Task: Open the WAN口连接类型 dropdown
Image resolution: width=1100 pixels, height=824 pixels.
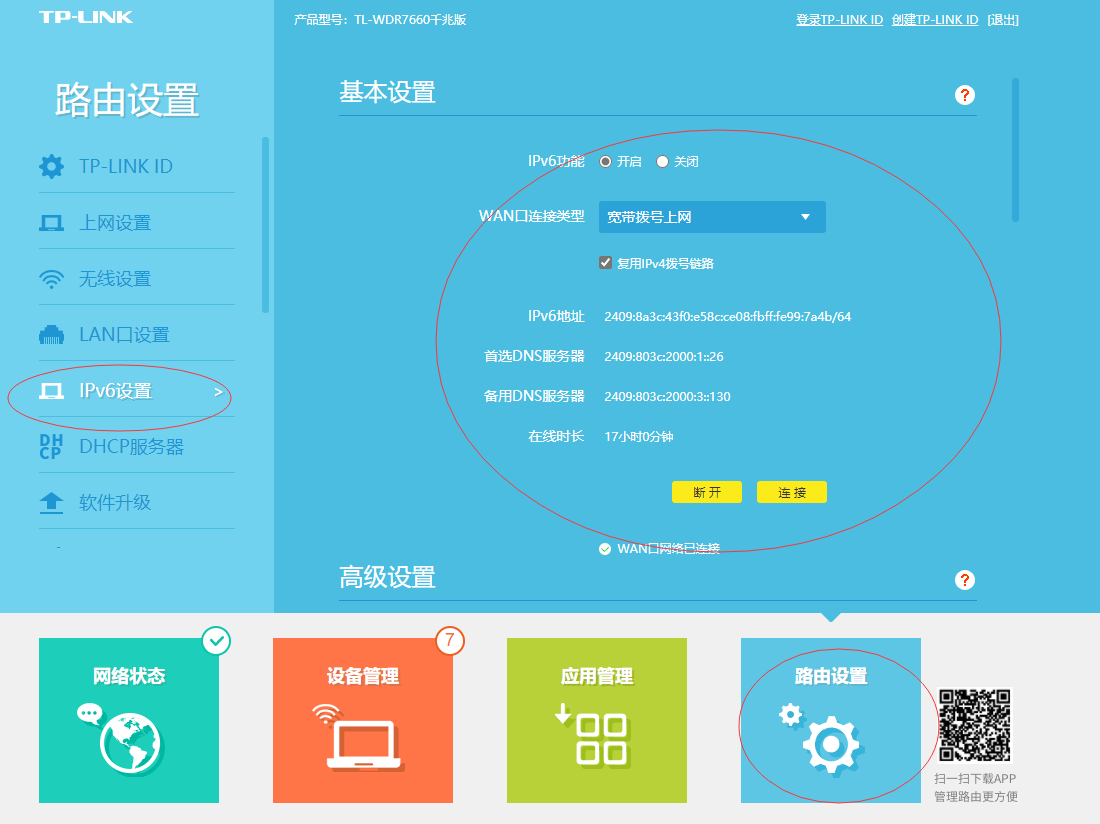Action: coord(711,217)
